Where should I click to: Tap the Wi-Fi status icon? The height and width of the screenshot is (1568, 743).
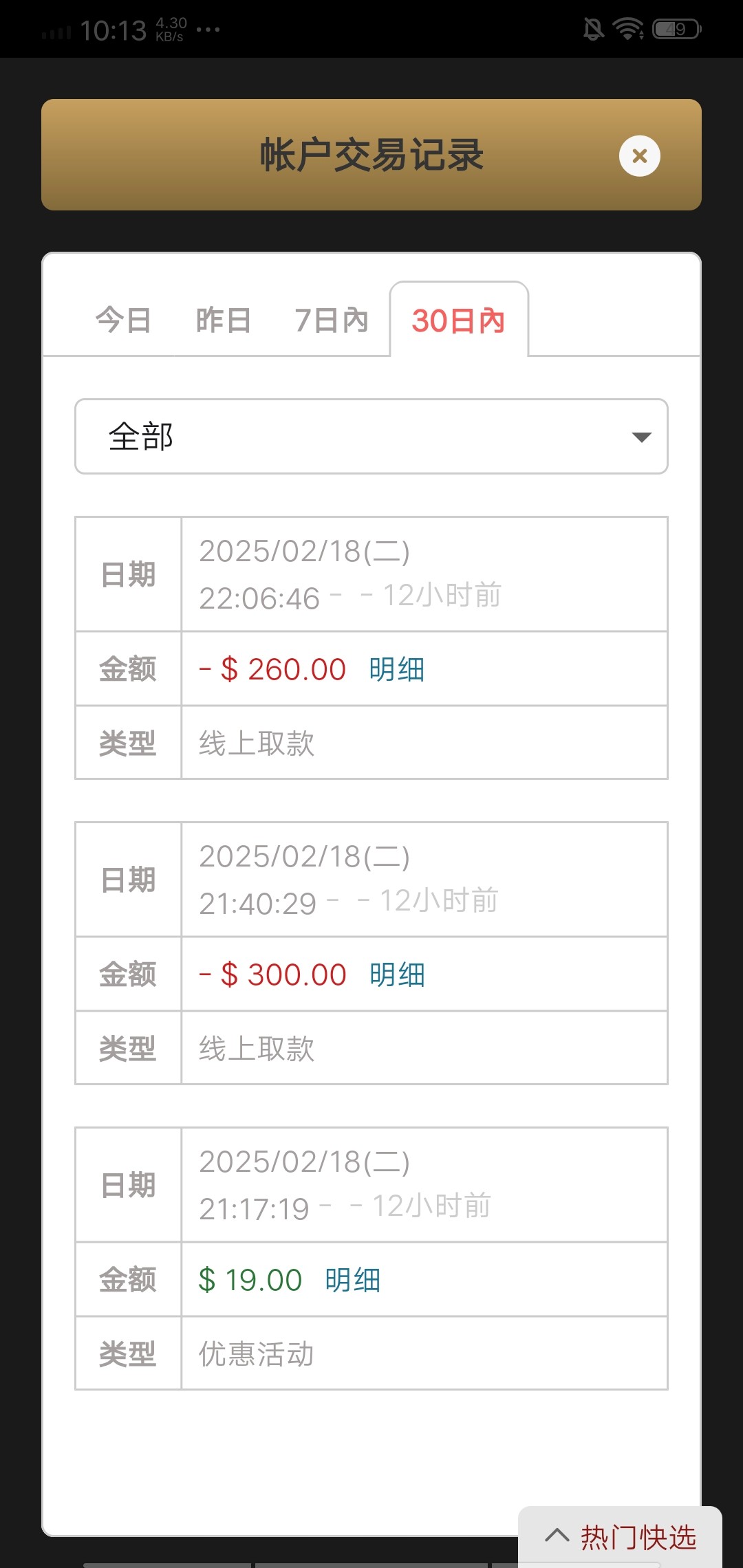click(628, 29)
